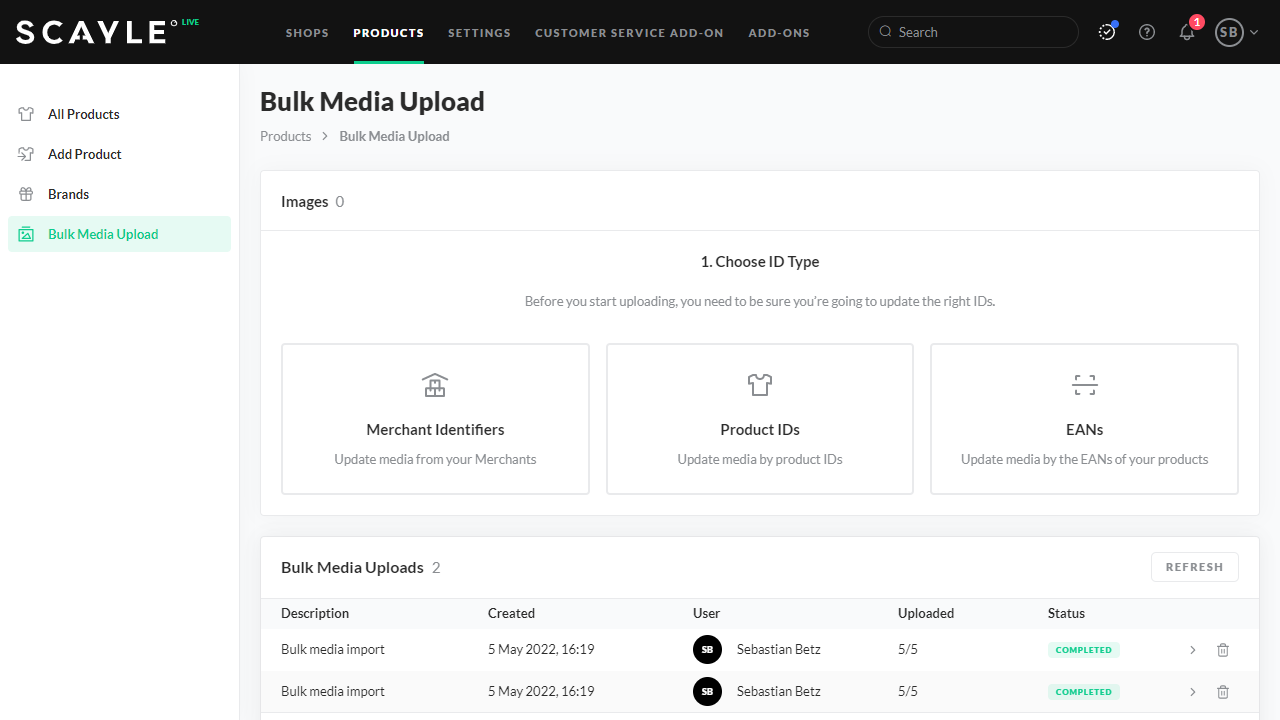The height and width of the screenshot is (720, 1280).
Task: Delete the first Bulk media import row
Action: 1223,650
